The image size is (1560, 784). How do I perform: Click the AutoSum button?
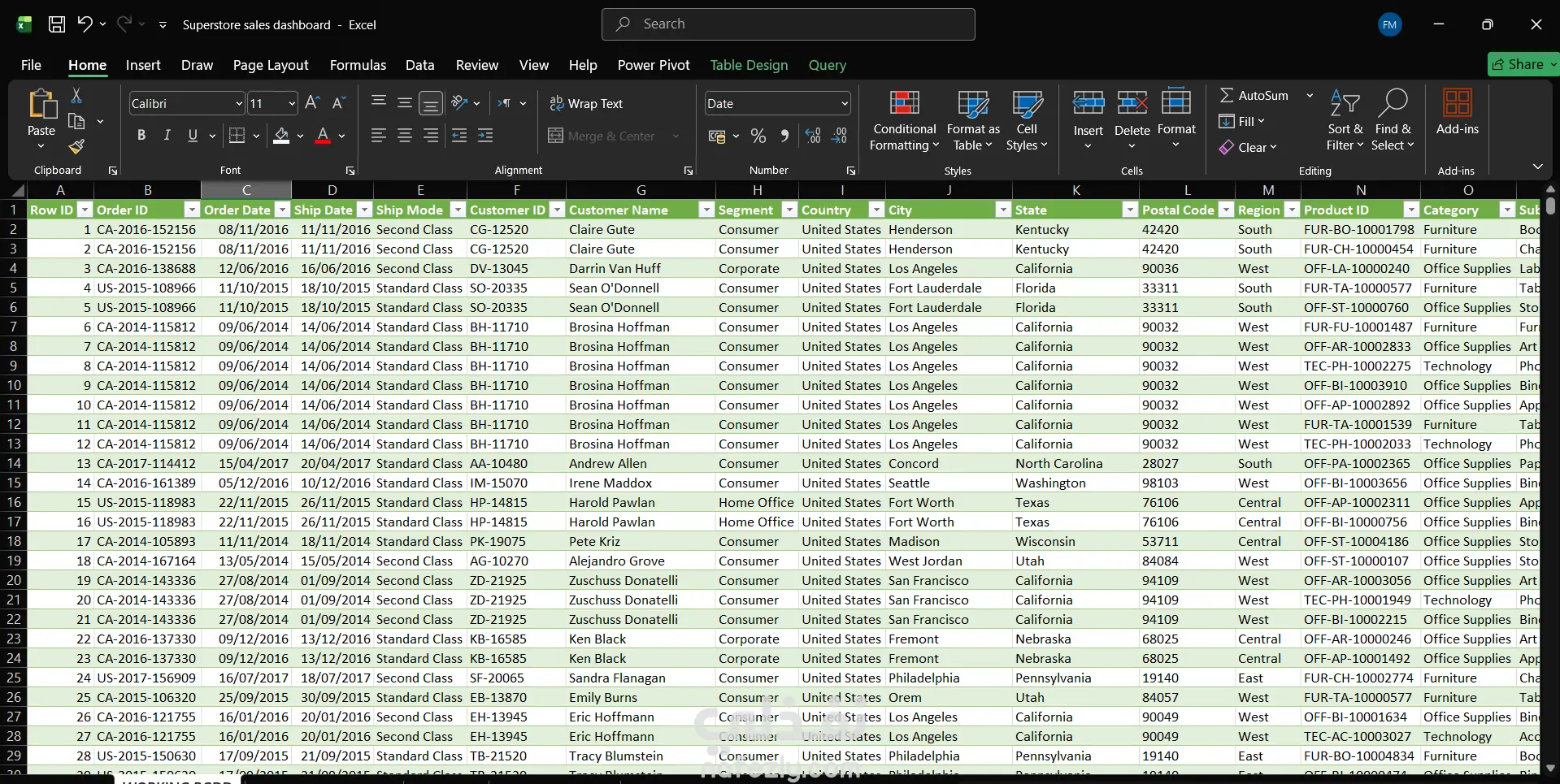point(1254,95)
